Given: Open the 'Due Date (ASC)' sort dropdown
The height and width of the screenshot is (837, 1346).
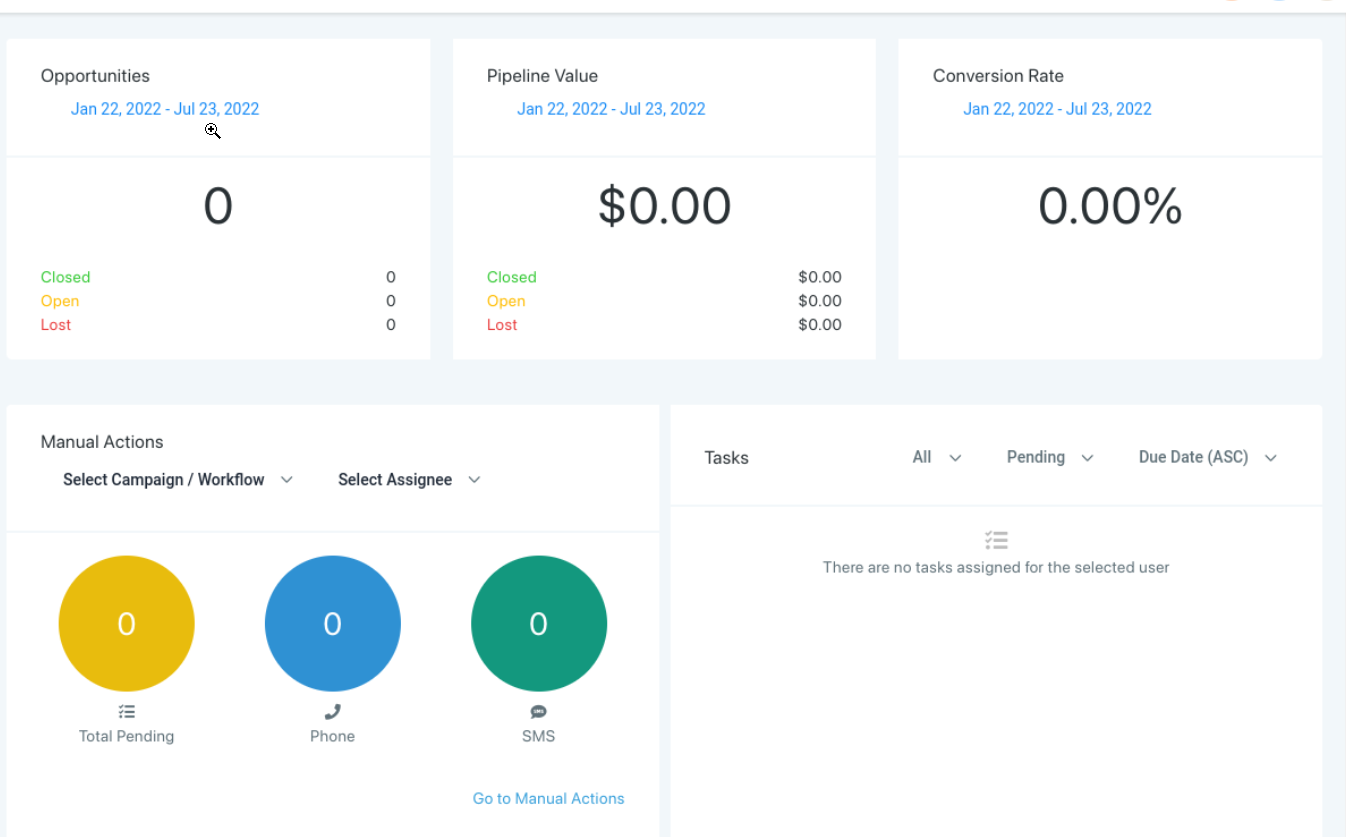Looking at the screenshot, I should click(1208, 457).
